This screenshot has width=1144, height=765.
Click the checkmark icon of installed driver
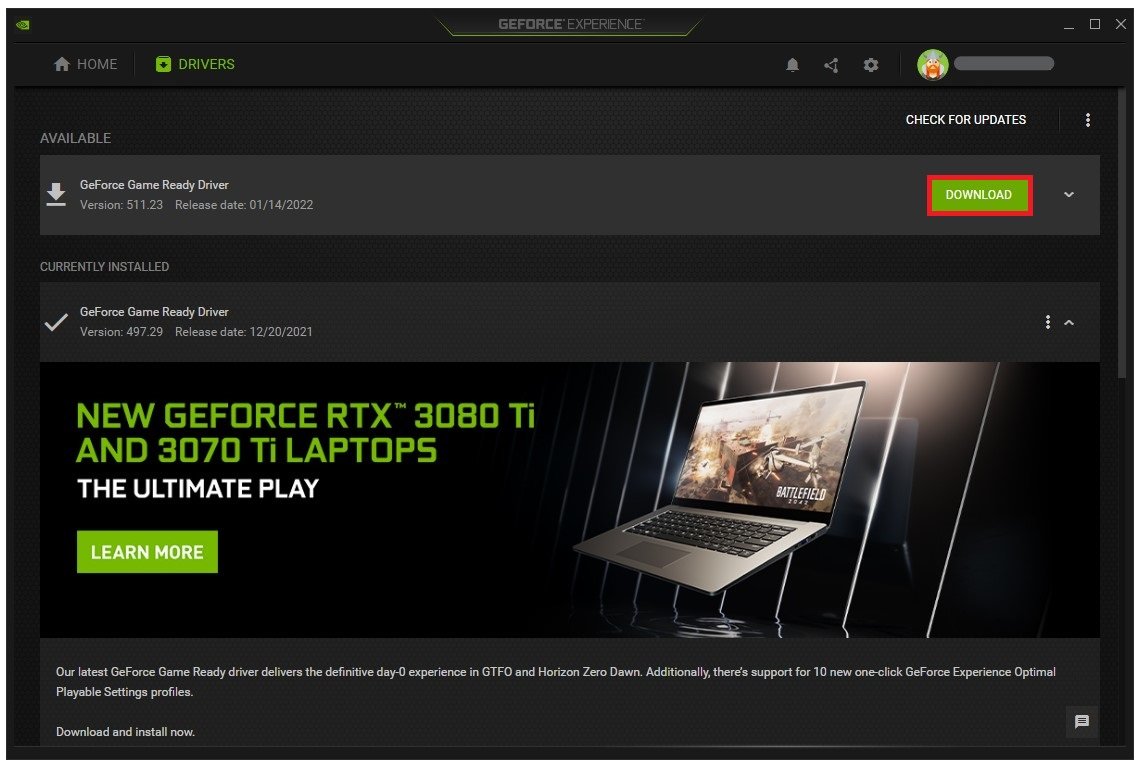pos(56,322)
